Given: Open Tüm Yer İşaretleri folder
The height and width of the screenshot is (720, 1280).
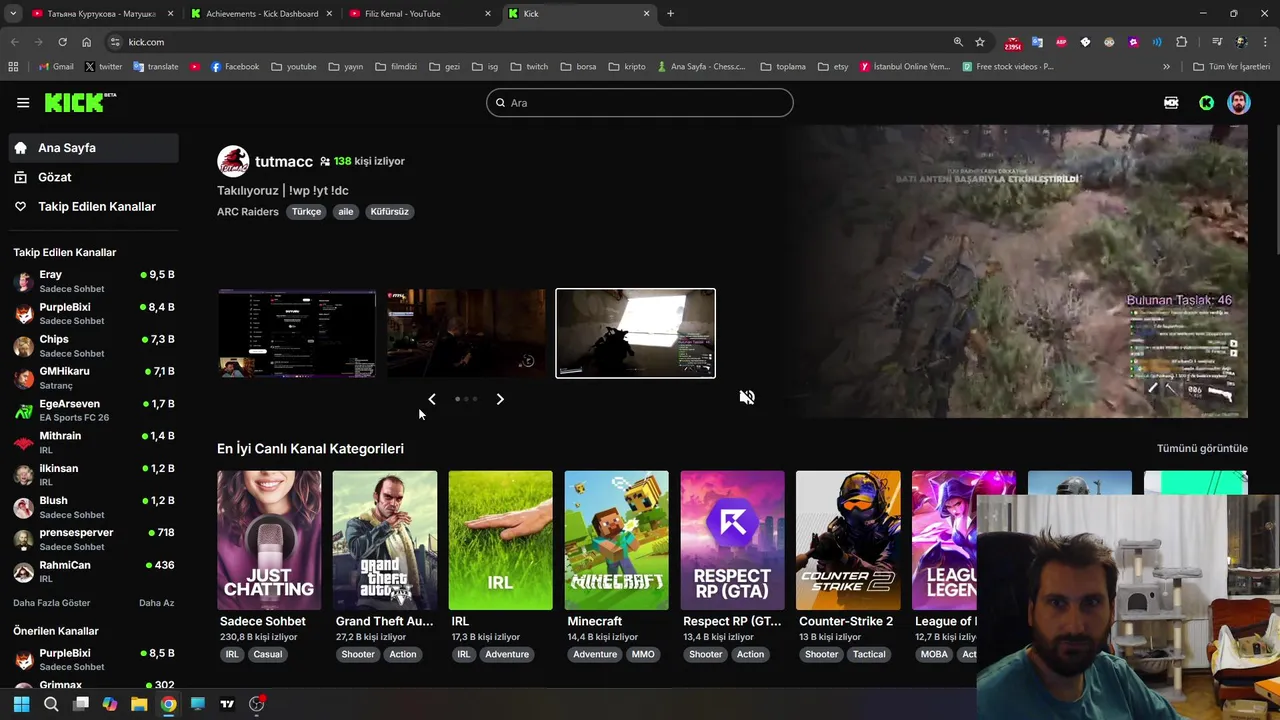Looking at the screenshot, I should (1231, 67).
